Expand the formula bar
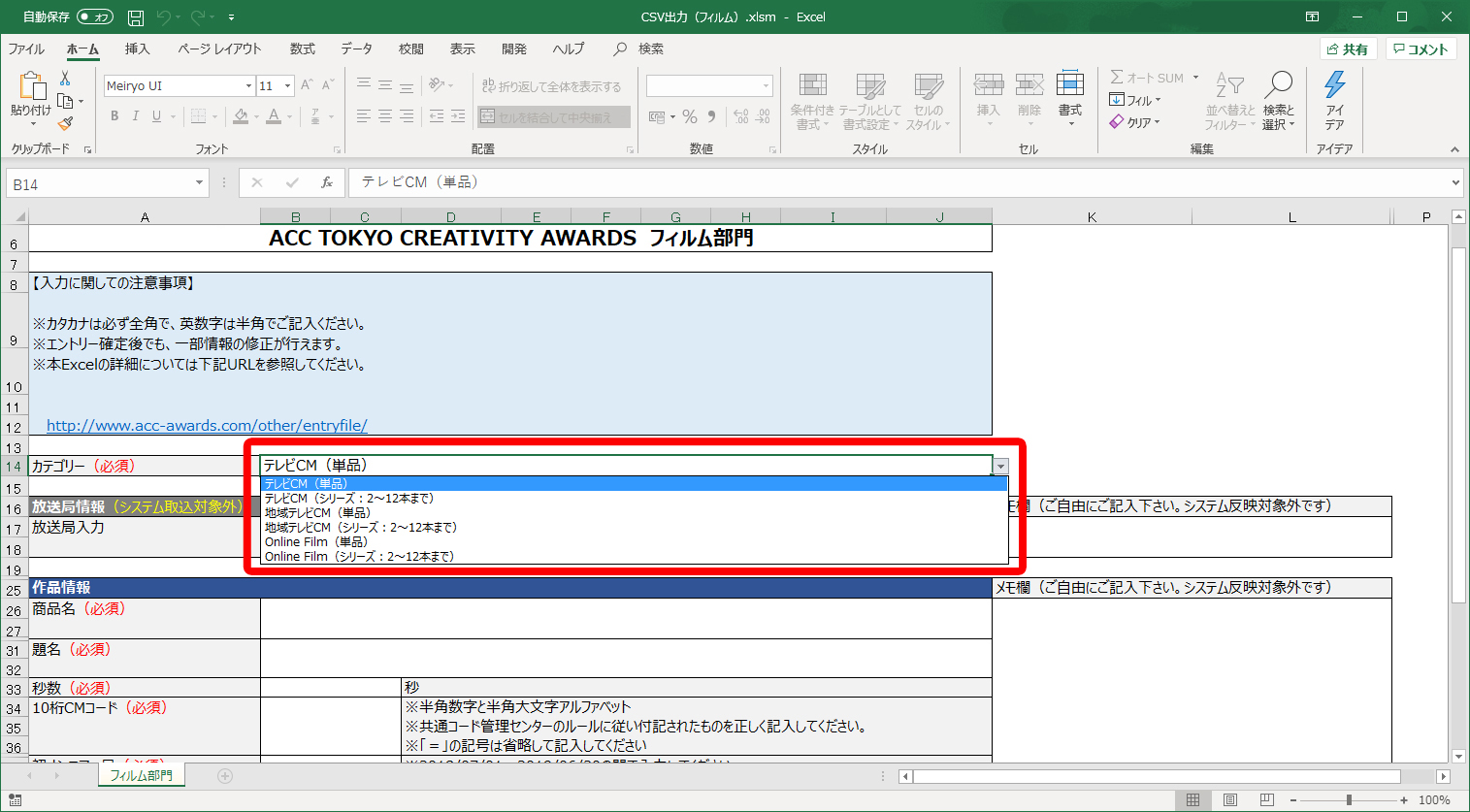 click(1455, 182)
